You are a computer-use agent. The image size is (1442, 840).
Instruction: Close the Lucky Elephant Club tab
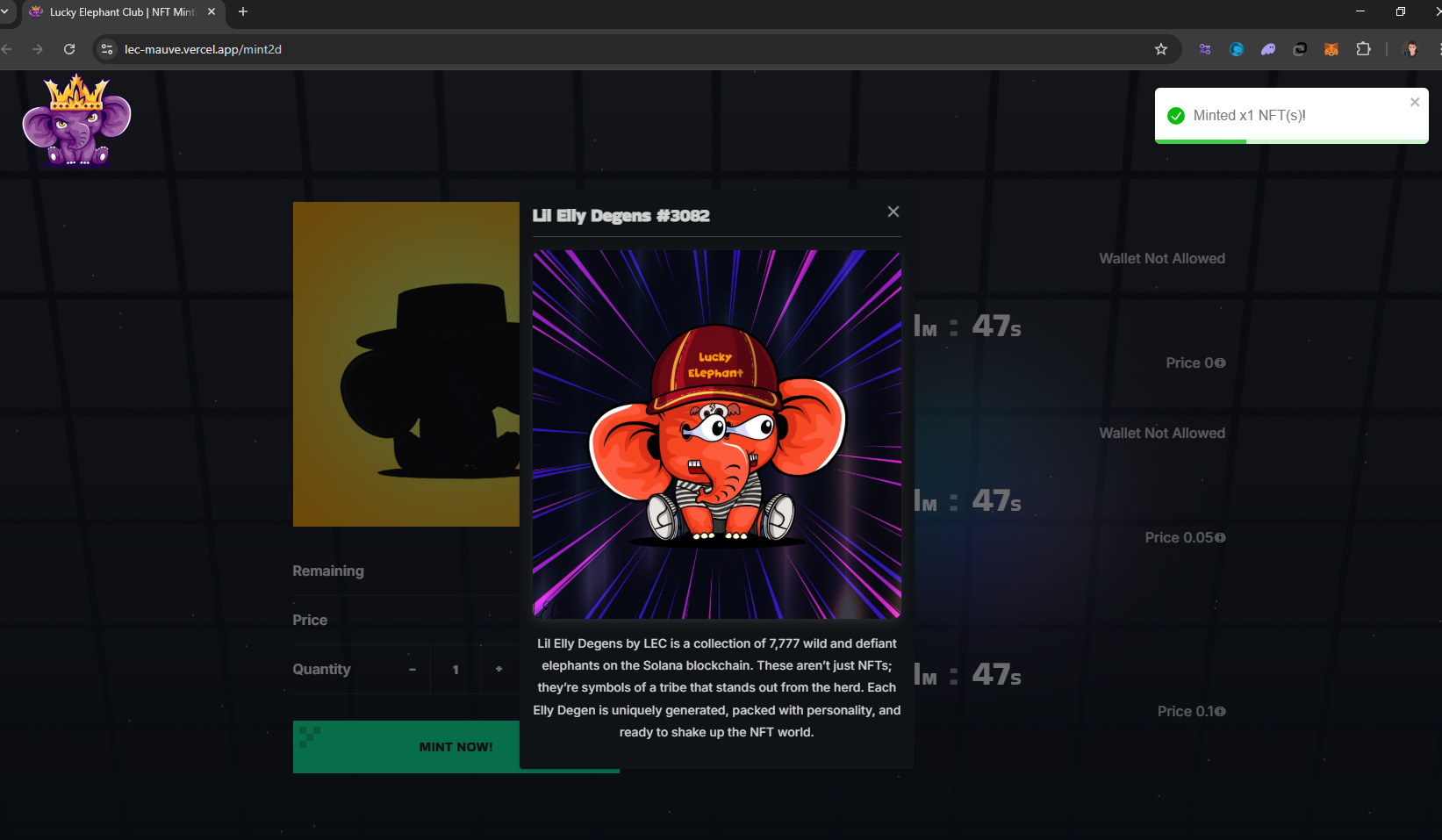tap(212, 12)
